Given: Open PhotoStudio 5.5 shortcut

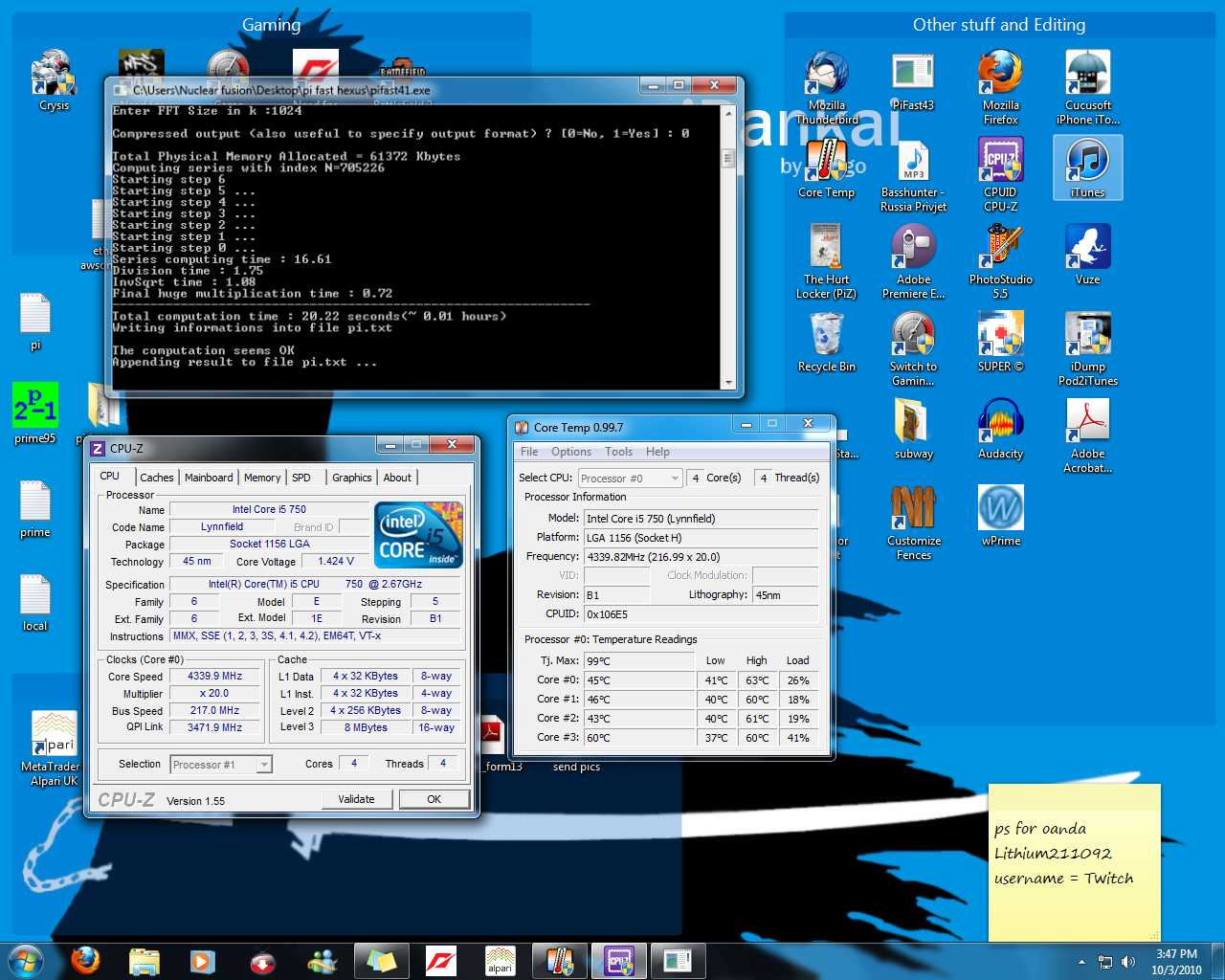Looking at the screenshot, I should (1001, 262).
